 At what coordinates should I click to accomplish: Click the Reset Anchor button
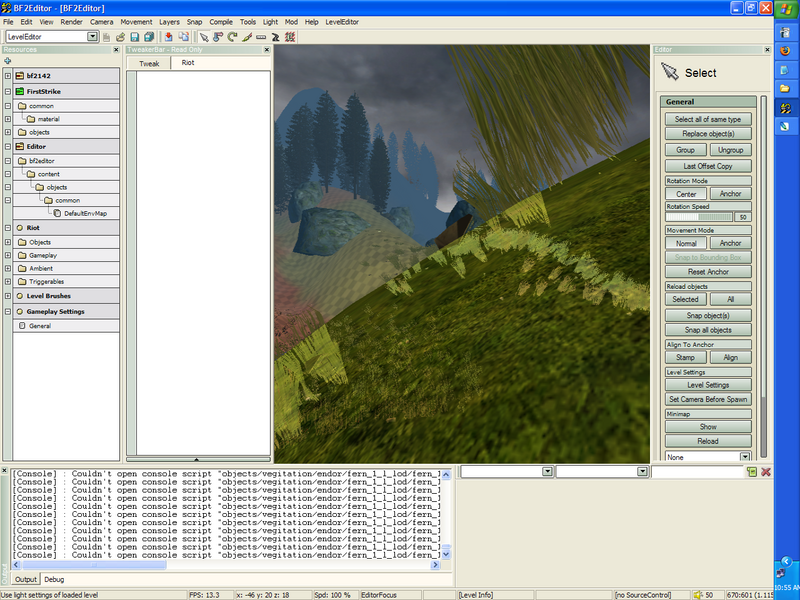708,272
